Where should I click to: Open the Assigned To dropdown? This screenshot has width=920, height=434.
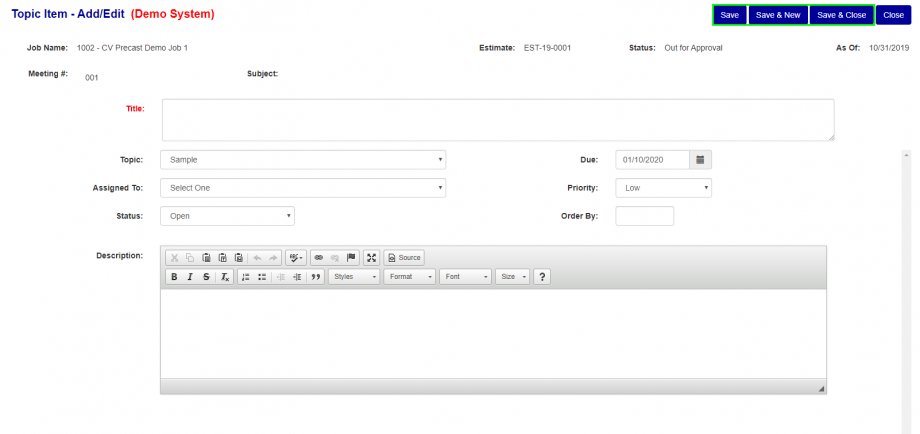click(x=303, y=188)
